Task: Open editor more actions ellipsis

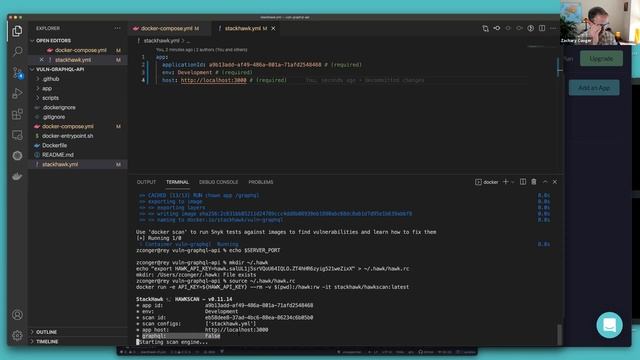Action: [553, 28]
